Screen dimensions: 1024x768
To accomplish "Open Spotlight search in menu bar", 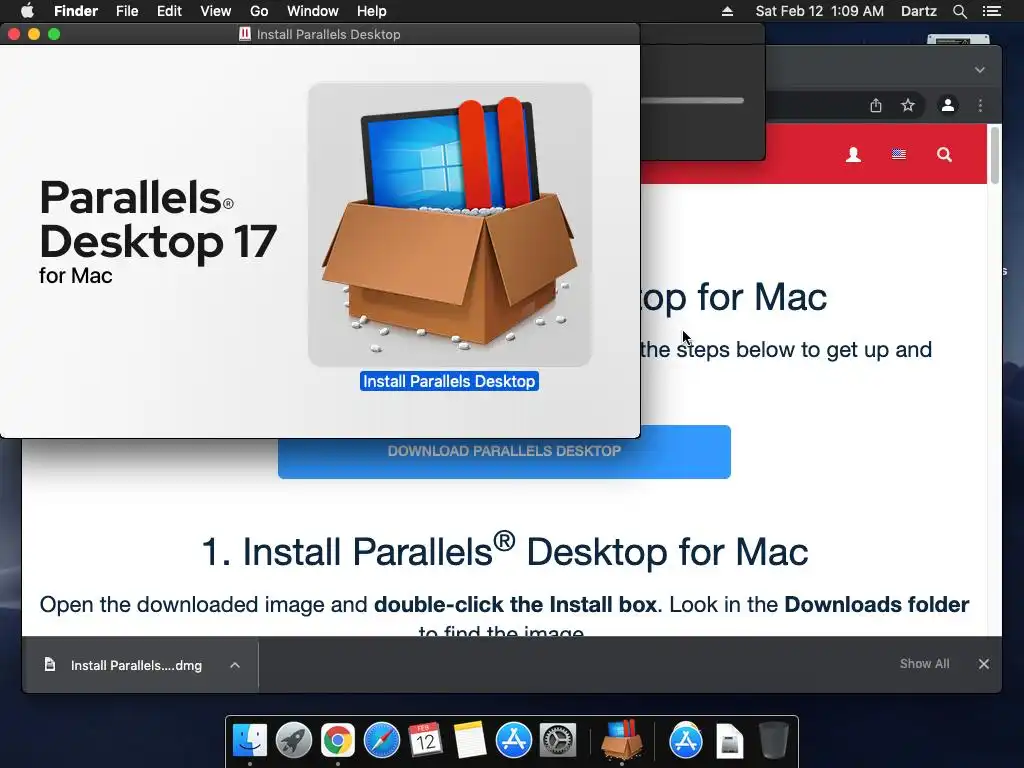I will (959, 11).
